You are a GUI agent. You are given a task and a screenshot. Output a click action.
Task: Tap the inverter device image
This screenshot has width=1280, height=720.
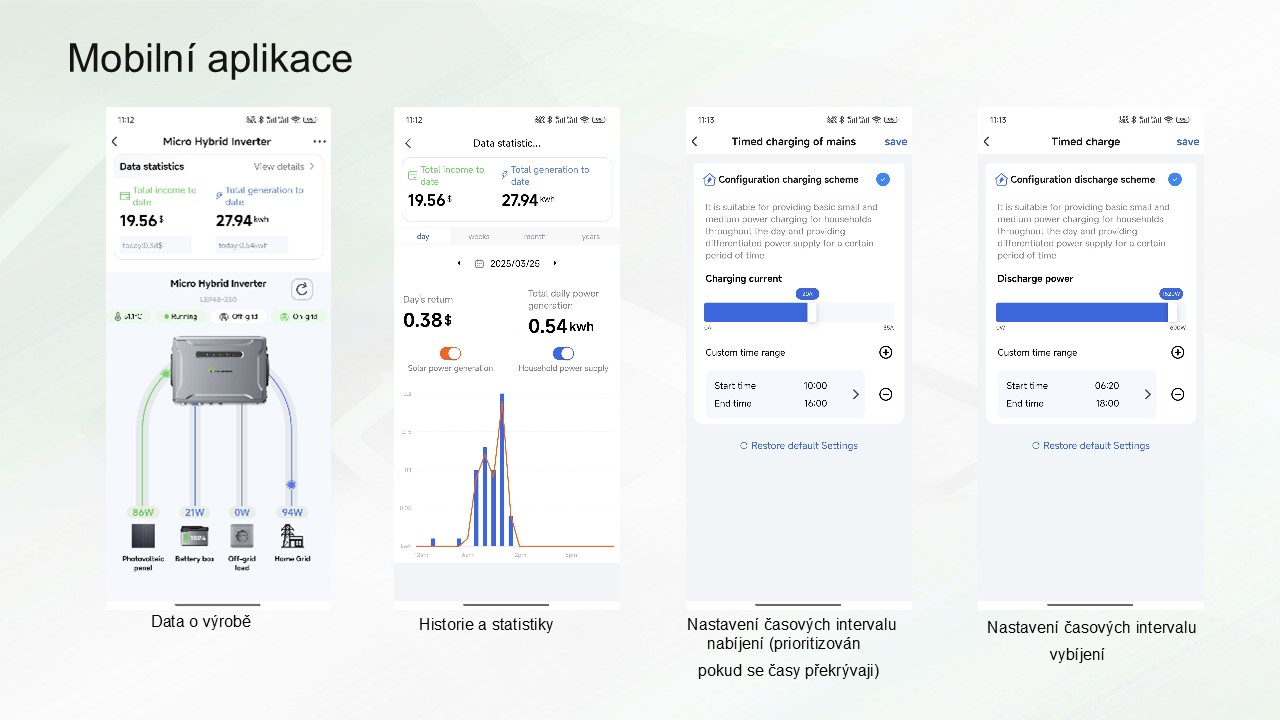click(220, 371)
